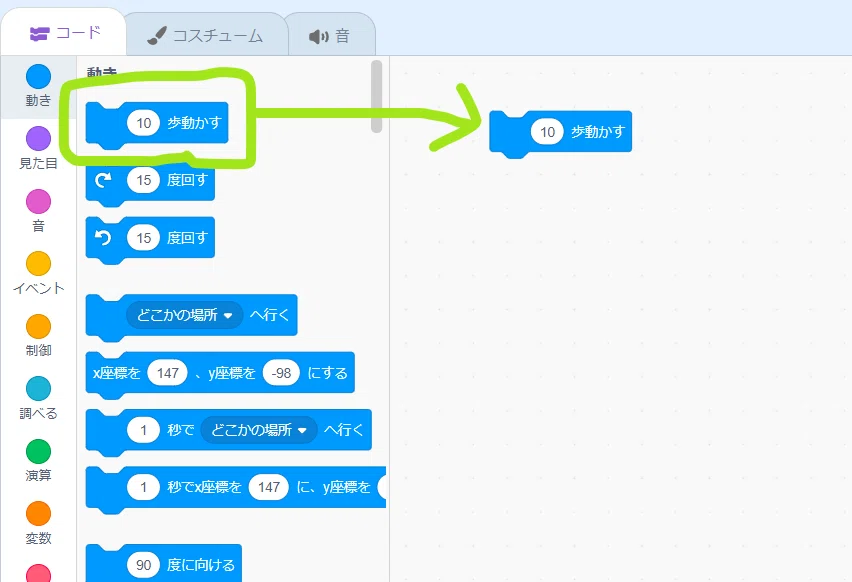Click the 15 value in counterclockwise 度回す block

pyautogui.click(x=143, y=237)
